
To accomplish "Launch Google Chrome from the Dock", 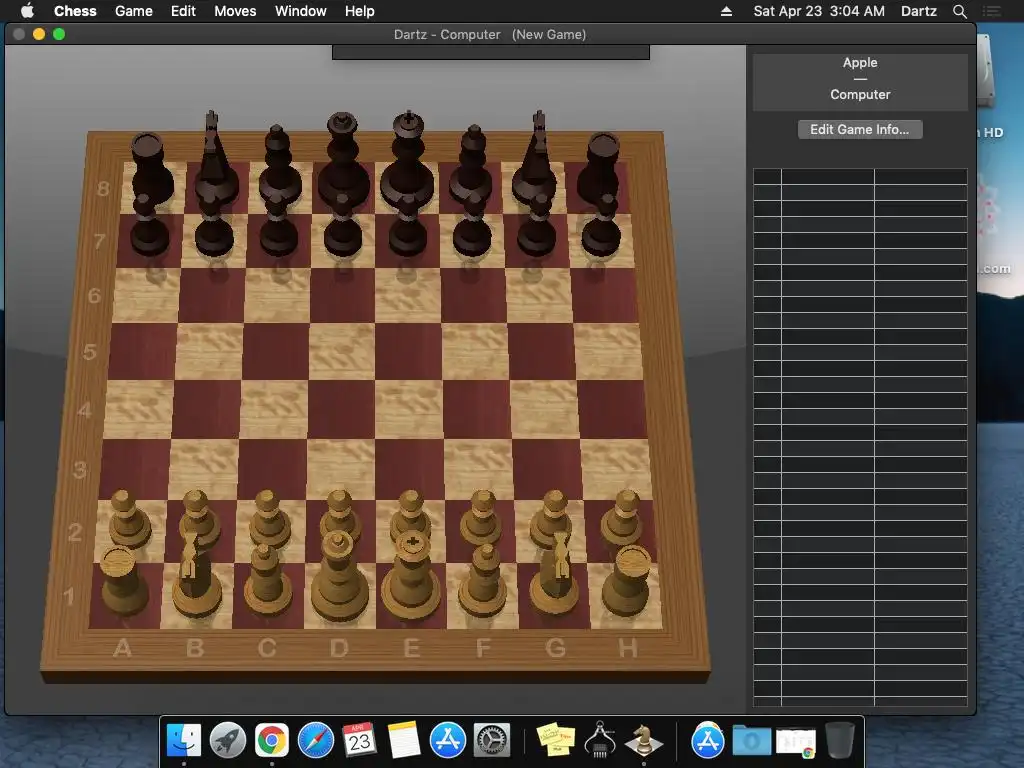I will pos(272,740).
